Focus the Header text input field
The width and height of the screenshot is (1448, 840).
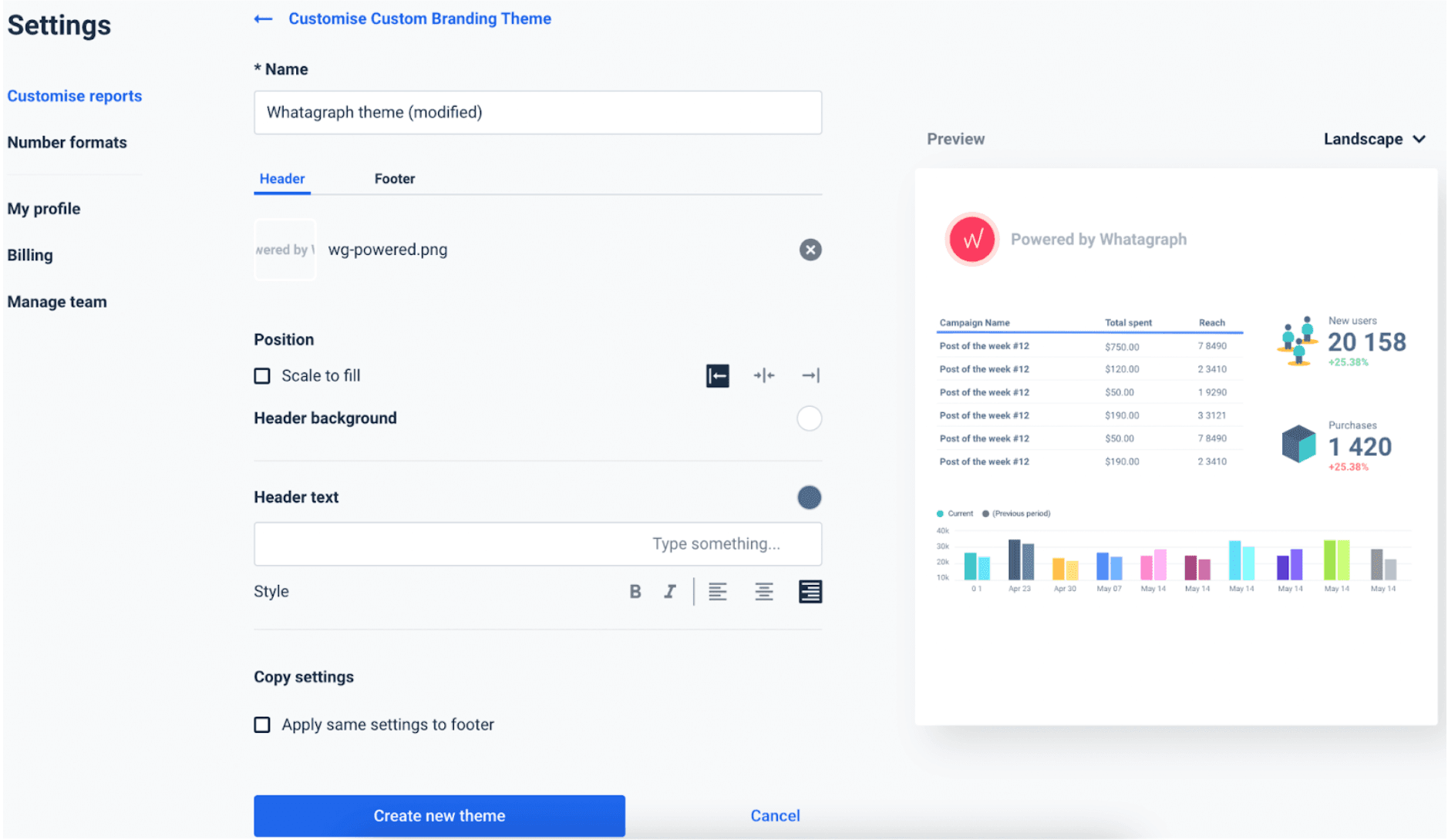(537, 544)
